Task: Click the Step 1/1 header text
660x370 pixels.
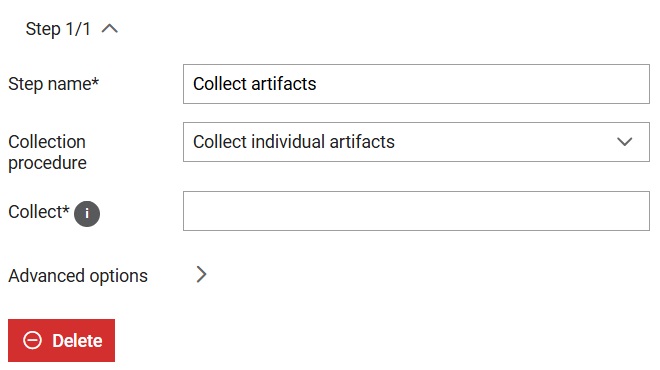Action: point(58,29)
